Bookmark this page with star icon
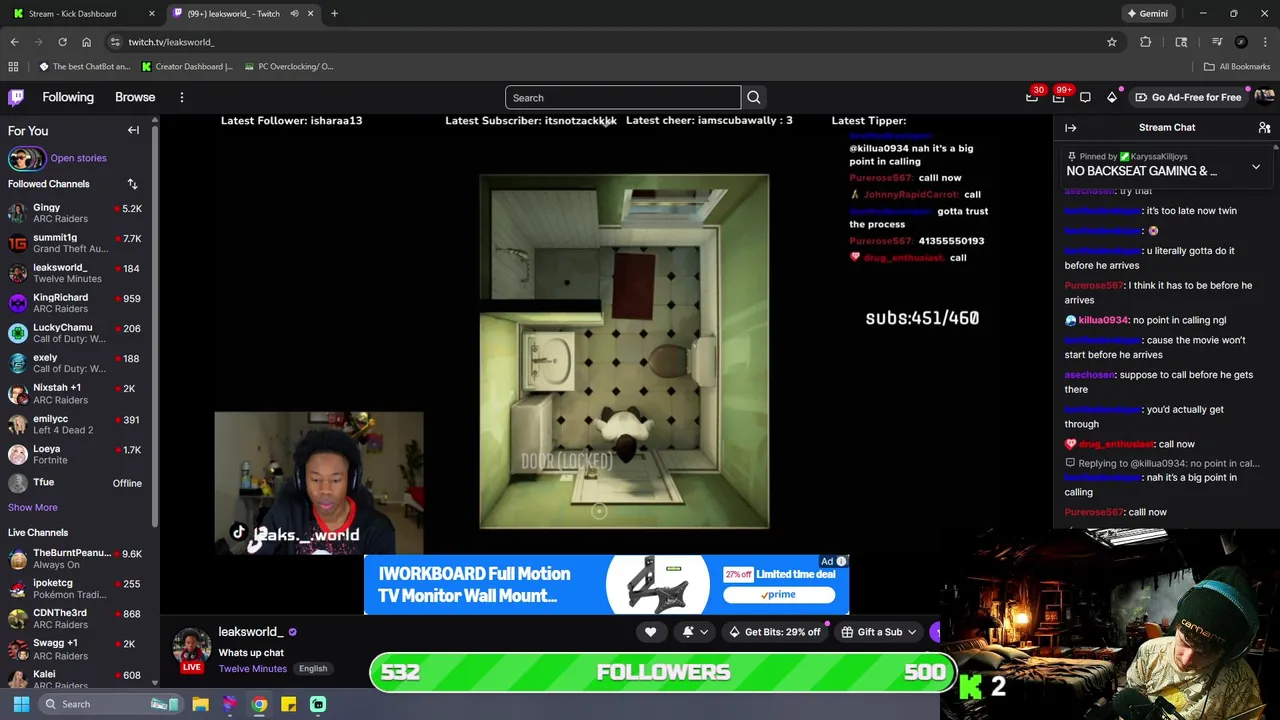The height and width of the screenshot is (720, 1280). pos(1111,42)
